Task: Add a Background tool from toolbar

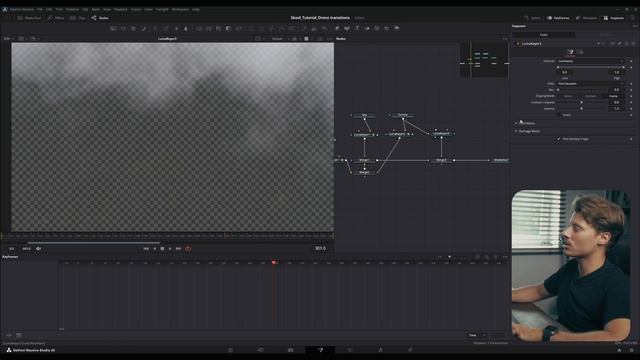Action: coord(113,29)
